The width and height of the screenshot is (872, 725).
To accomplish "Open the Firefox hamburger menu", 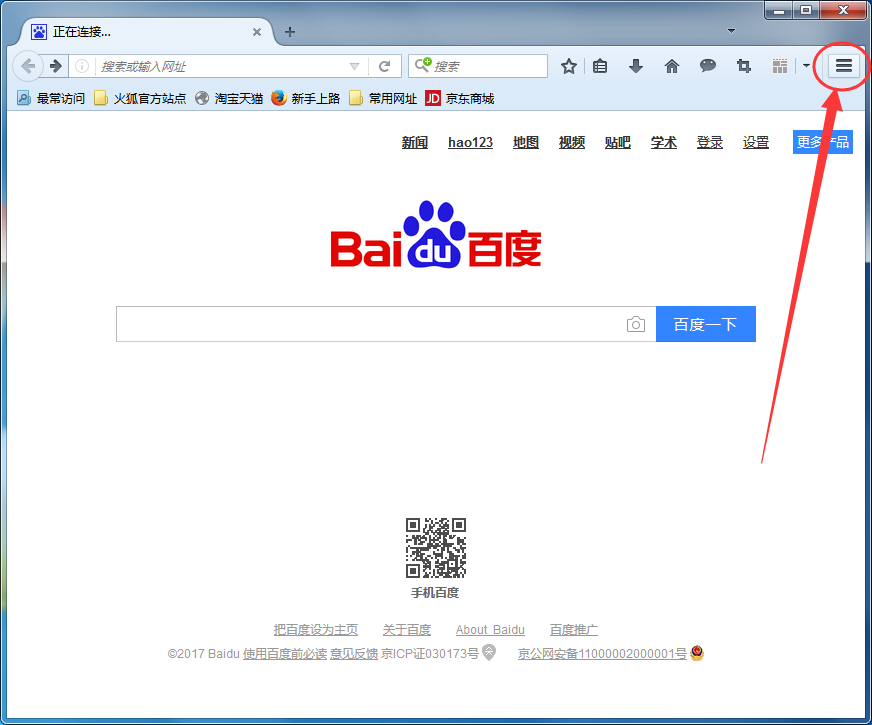I will click(844, 66).
